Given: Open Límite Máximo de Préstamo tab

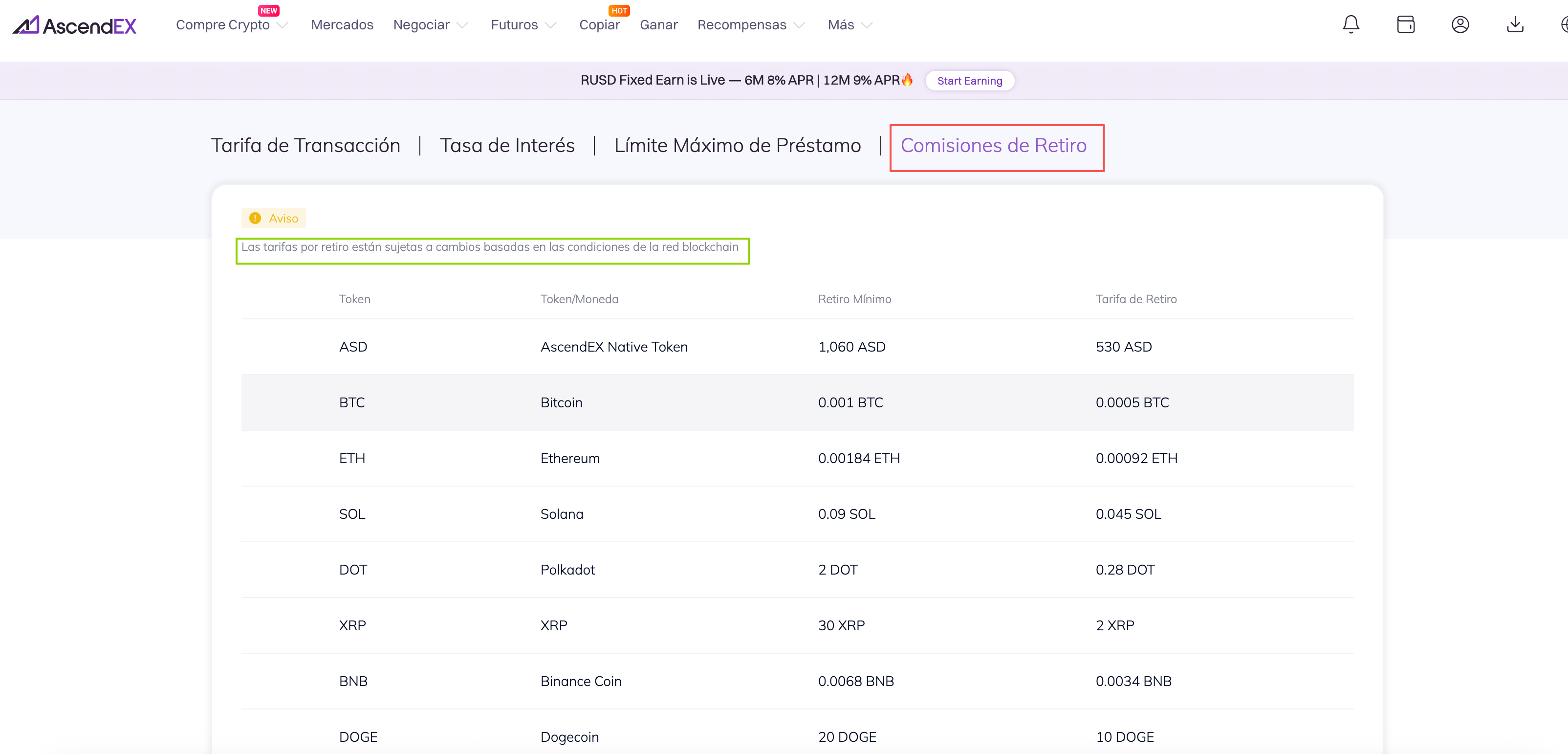Looking at the screenshot, I should click(x=737, y=146).
